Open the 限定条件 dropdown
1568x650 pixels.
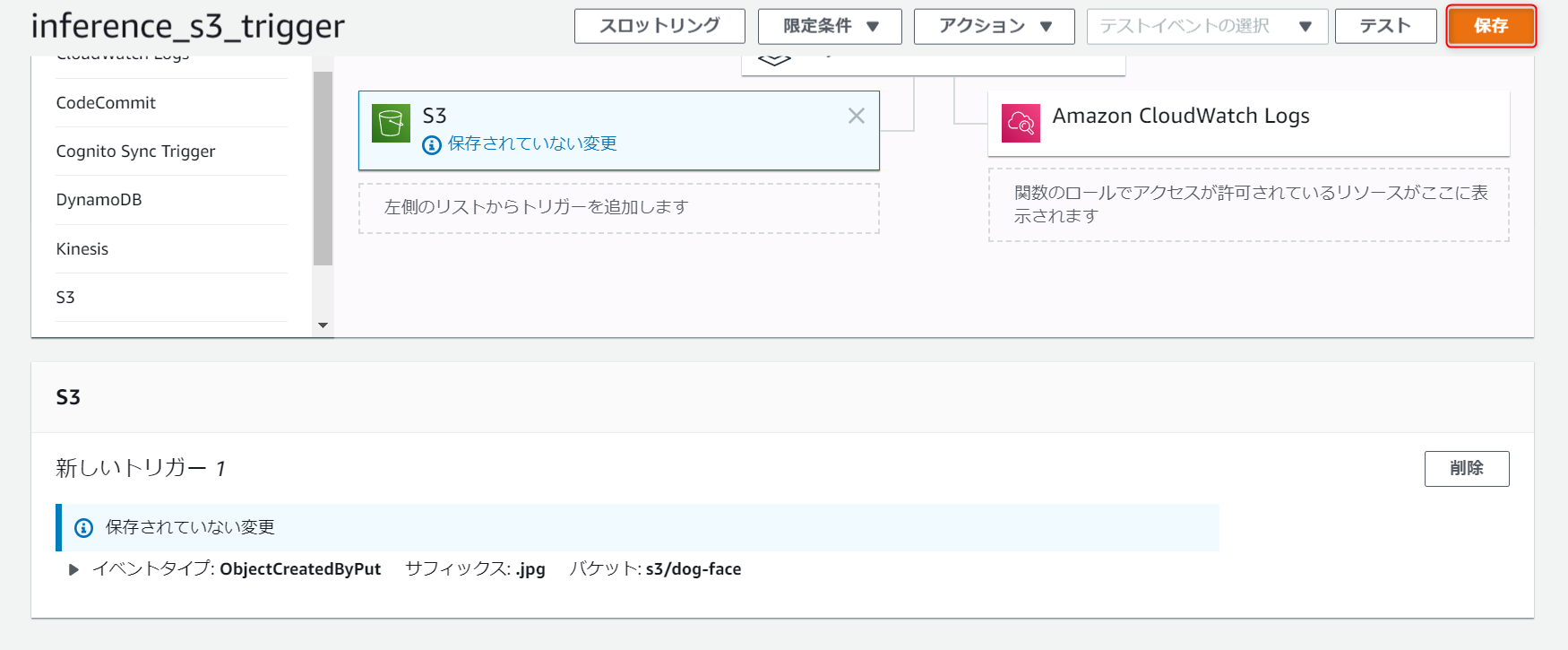tap(830, 26)
